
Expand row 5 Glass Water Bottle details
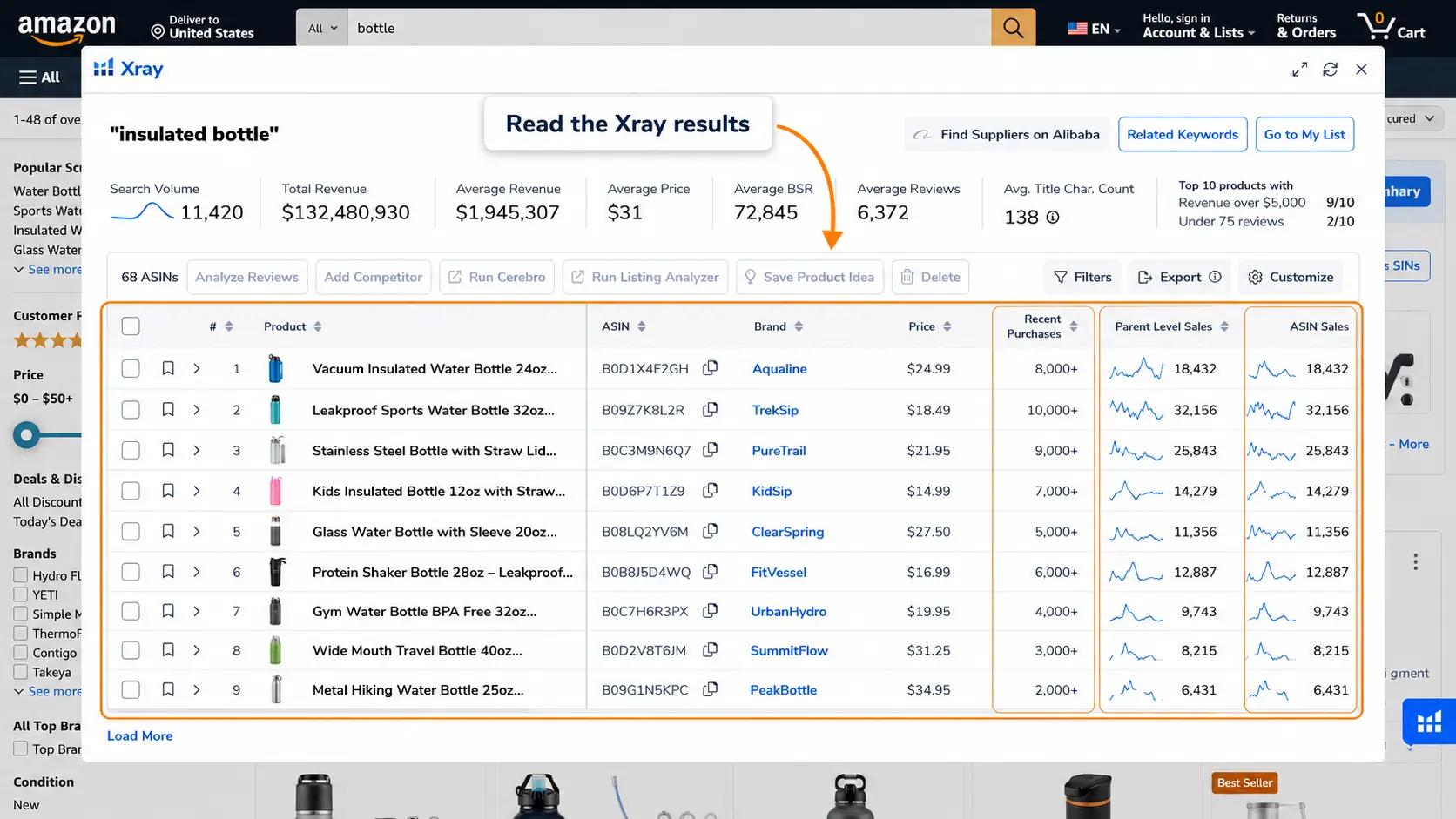pos(197,531)
